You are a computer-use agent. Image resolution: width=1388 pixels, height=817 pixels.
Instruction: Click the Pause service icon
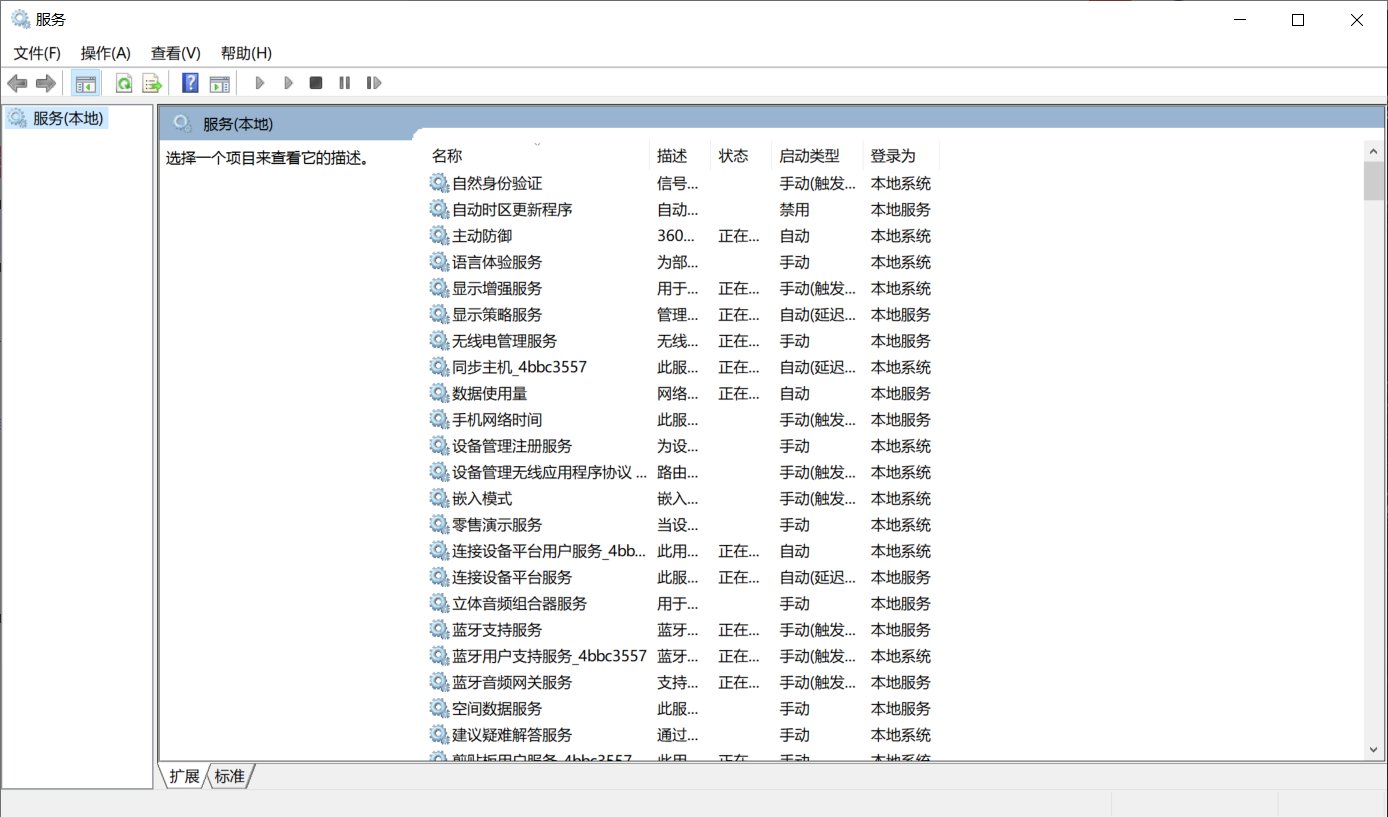tap(345, 83)
